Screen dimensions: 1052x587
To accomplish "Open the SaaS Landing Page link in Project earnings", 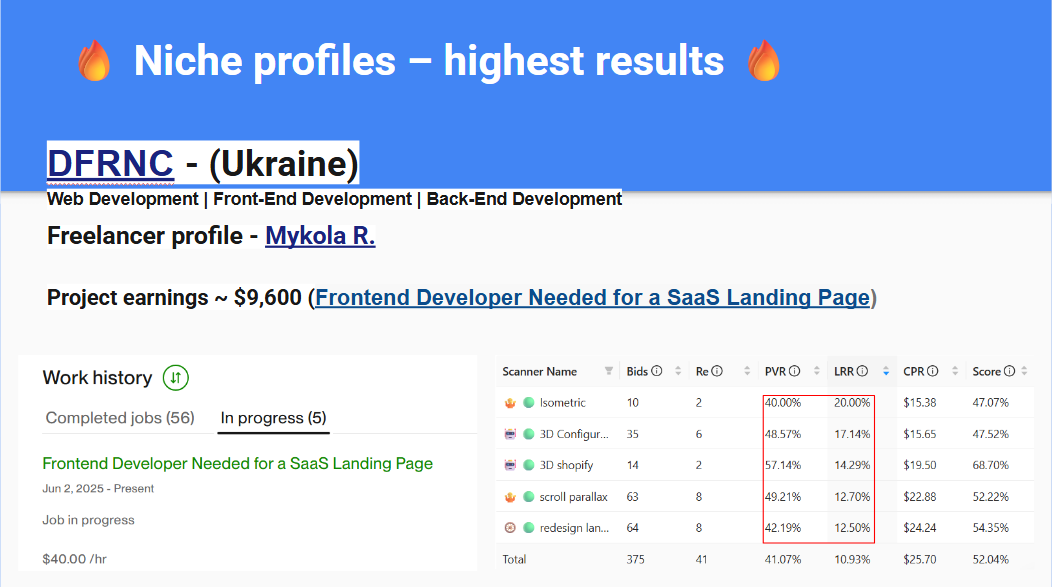I will 592,297.
